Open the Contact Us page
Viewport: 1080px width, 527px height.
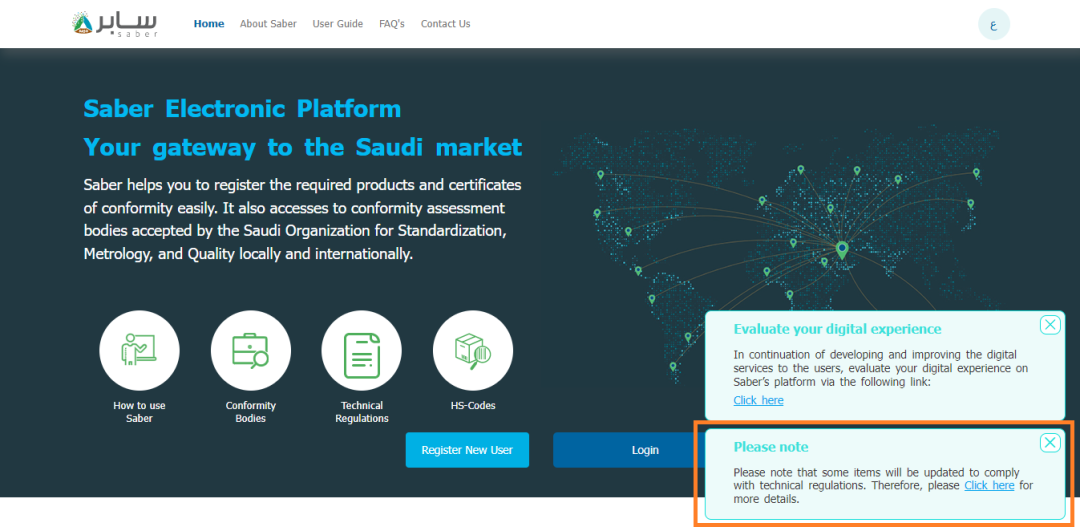[x=445, y=24]
